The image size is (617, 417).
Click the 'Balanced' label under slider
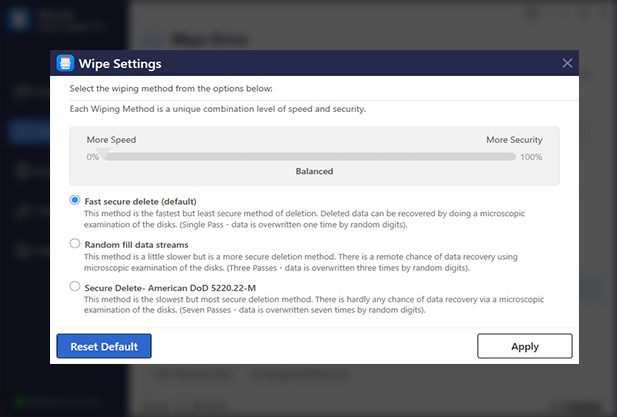pyautogui.click(x=314, y=171)
